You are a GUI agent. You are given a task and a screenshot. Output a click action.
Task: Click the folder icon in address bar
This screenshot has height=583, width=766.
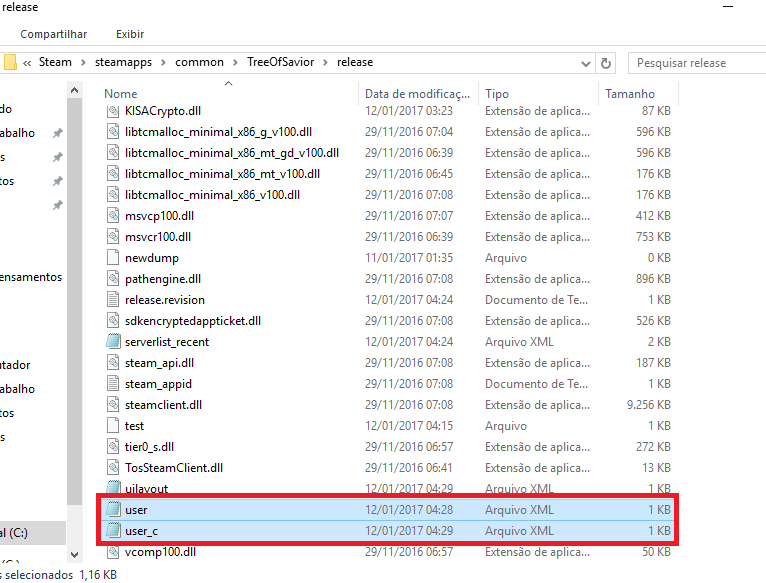[x=10, y=63]
